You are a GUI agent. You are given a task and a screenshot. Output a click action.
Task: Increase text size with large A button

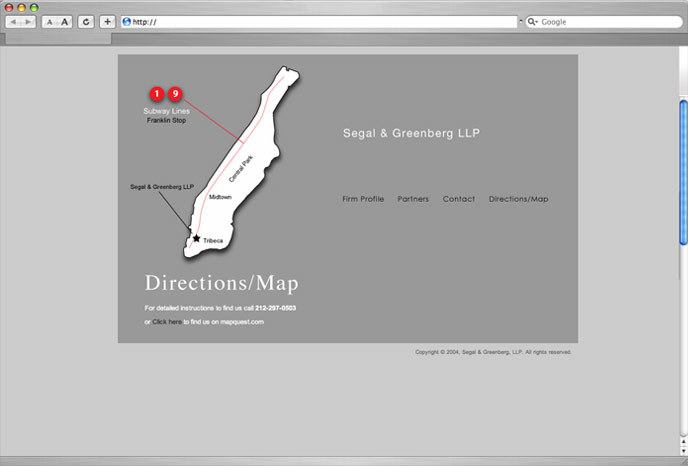pyautogui.click(x=64, y=22)
